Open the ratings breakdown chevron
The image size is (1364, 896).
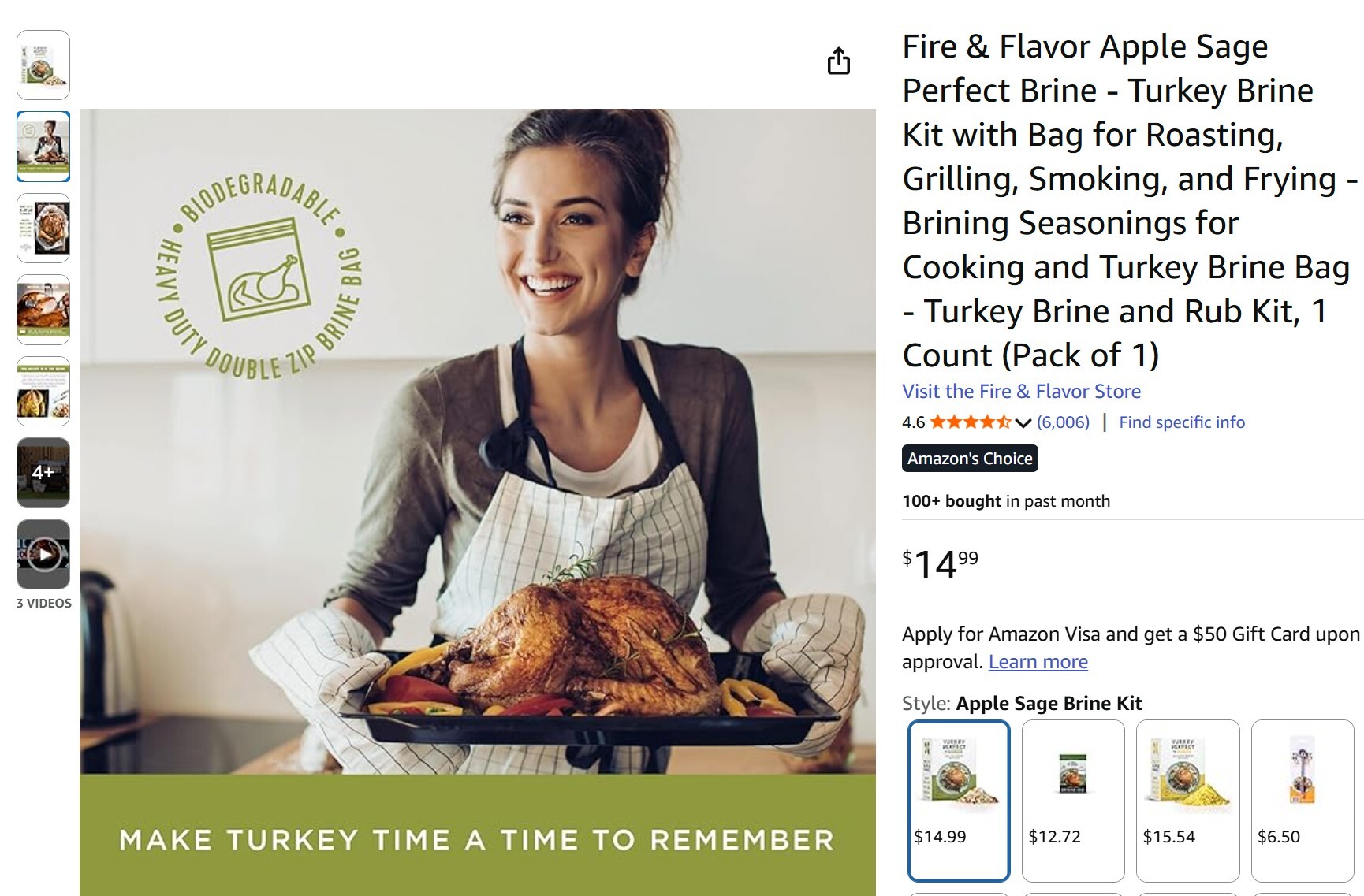[x=1023, y=423]
